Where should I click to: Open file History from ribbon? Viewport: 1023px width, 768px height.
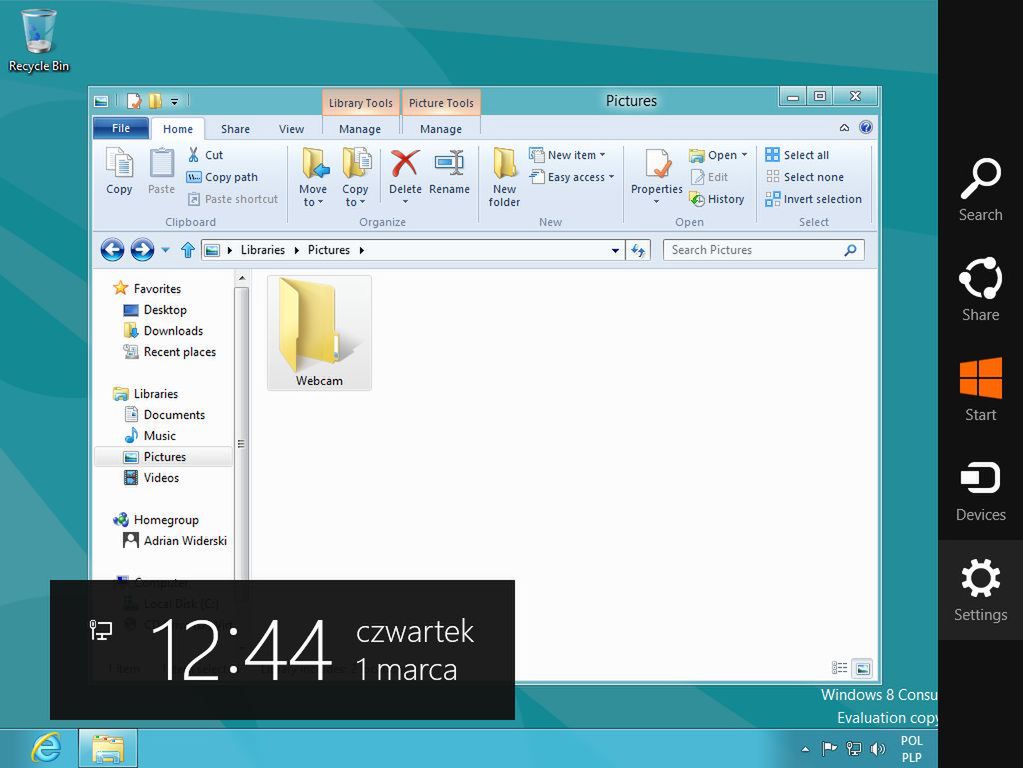tap(717, 199)
